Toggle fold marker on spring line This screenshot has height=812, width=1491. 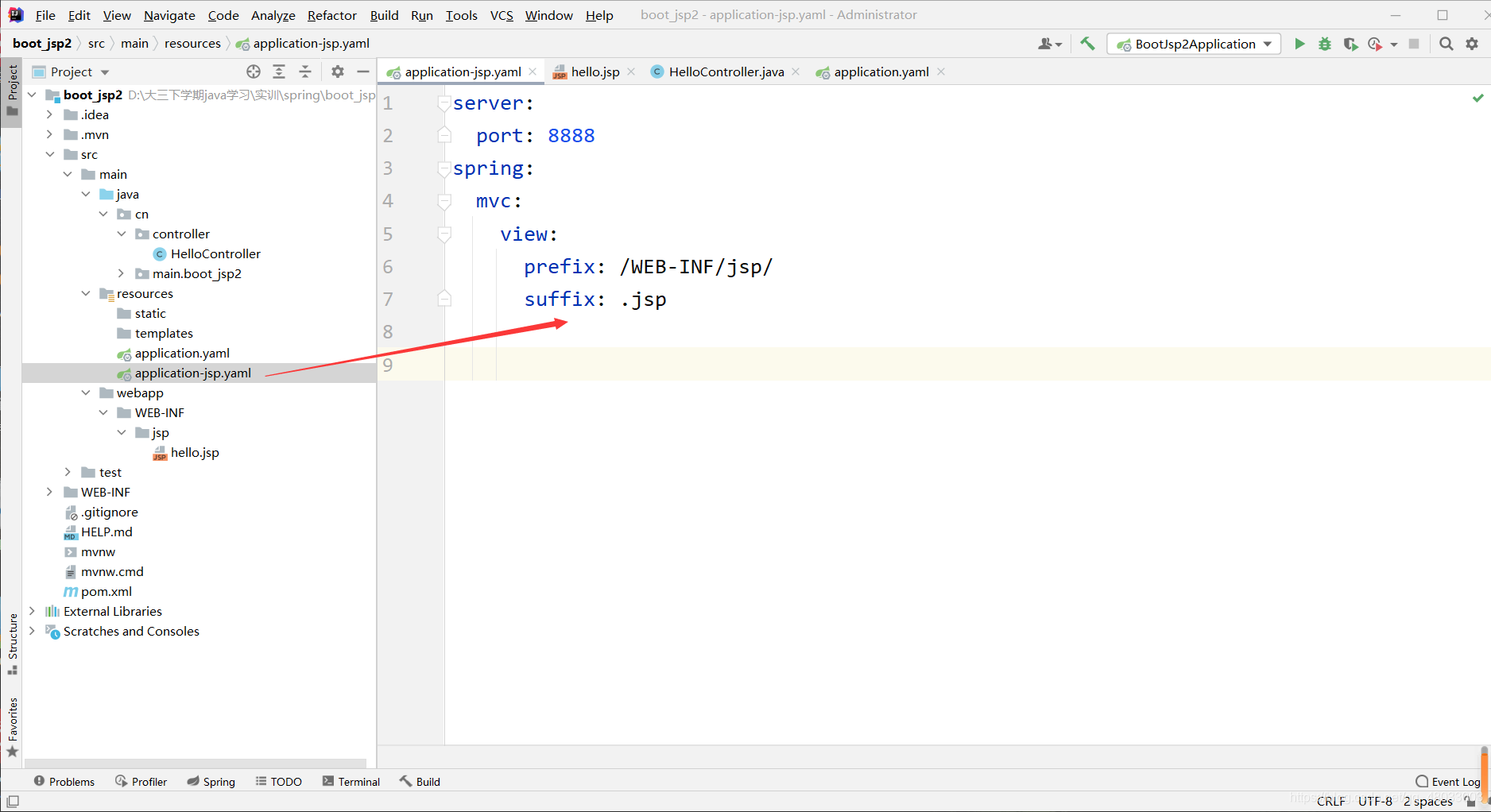point(444,168)
